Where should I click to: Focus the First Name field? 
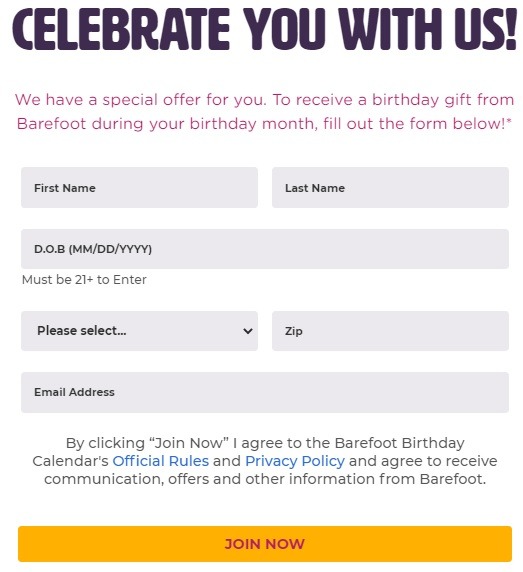point(139,188)
